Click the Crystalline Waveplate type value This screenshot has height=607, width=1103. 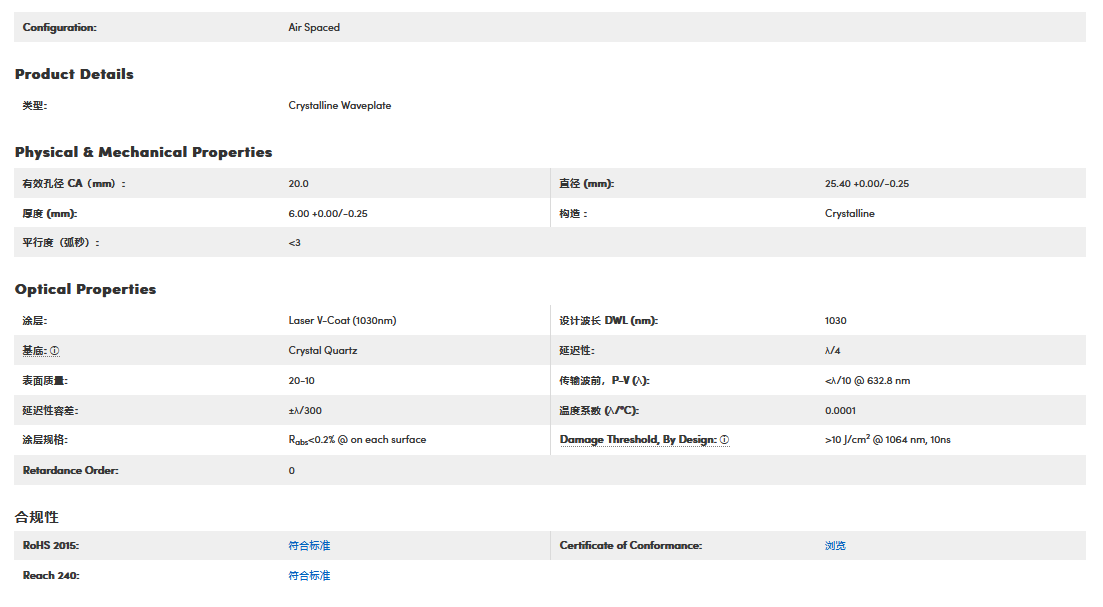pos(339,106)
